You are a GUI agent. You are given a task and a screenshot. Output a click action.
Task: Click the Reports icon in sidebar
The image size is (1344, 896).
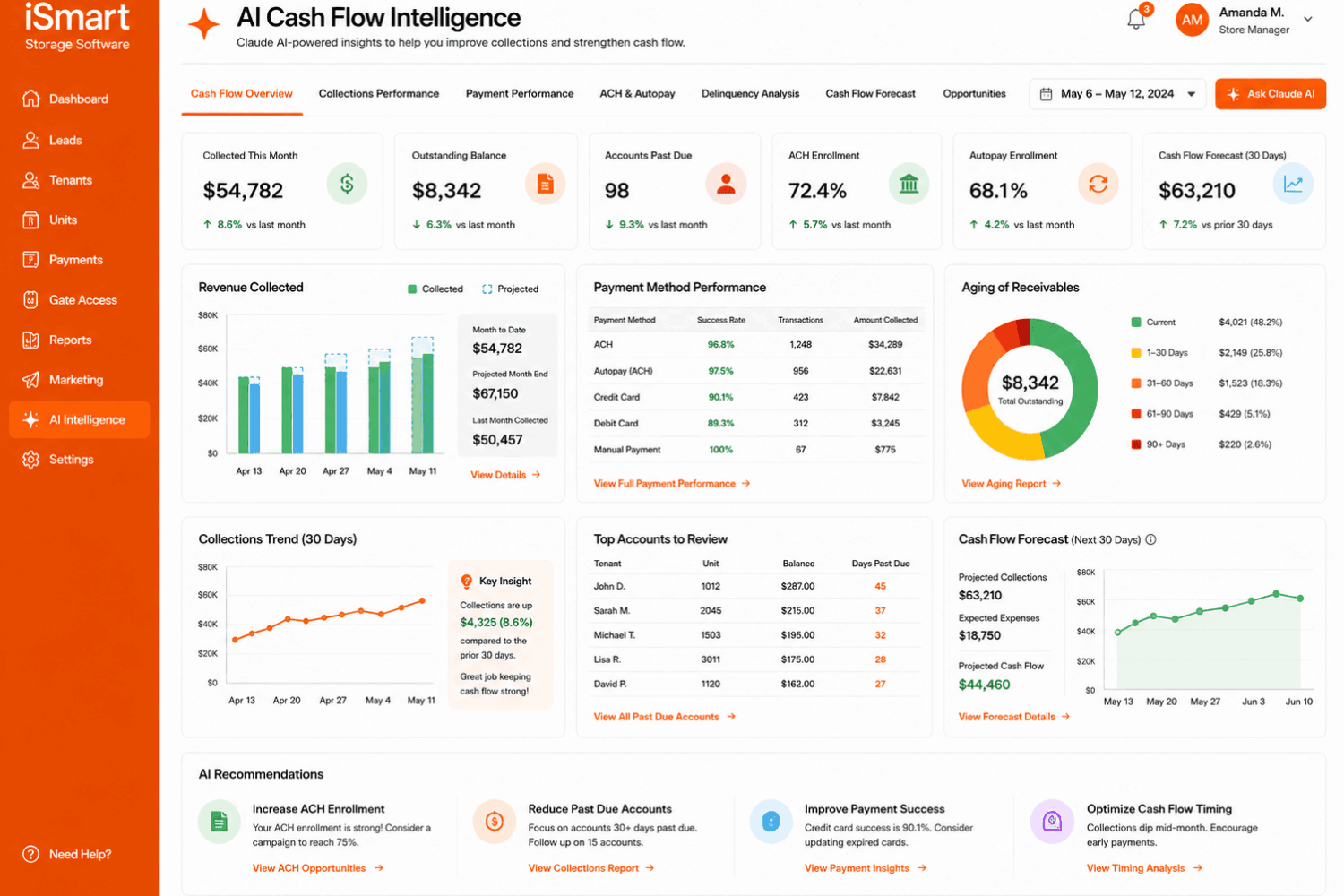pyautogui.click(x=31, y=340)
